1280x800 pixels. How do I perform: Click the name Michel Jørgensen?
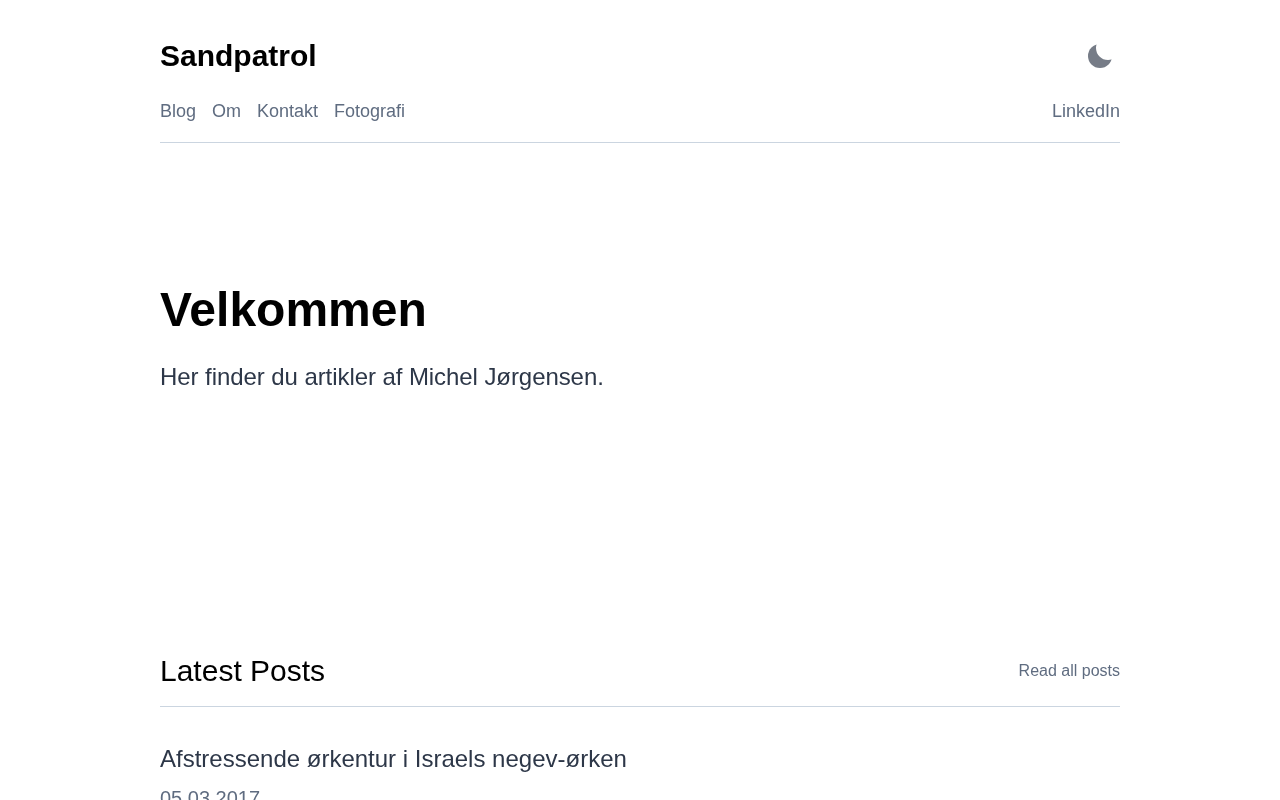tap(505, 377)
